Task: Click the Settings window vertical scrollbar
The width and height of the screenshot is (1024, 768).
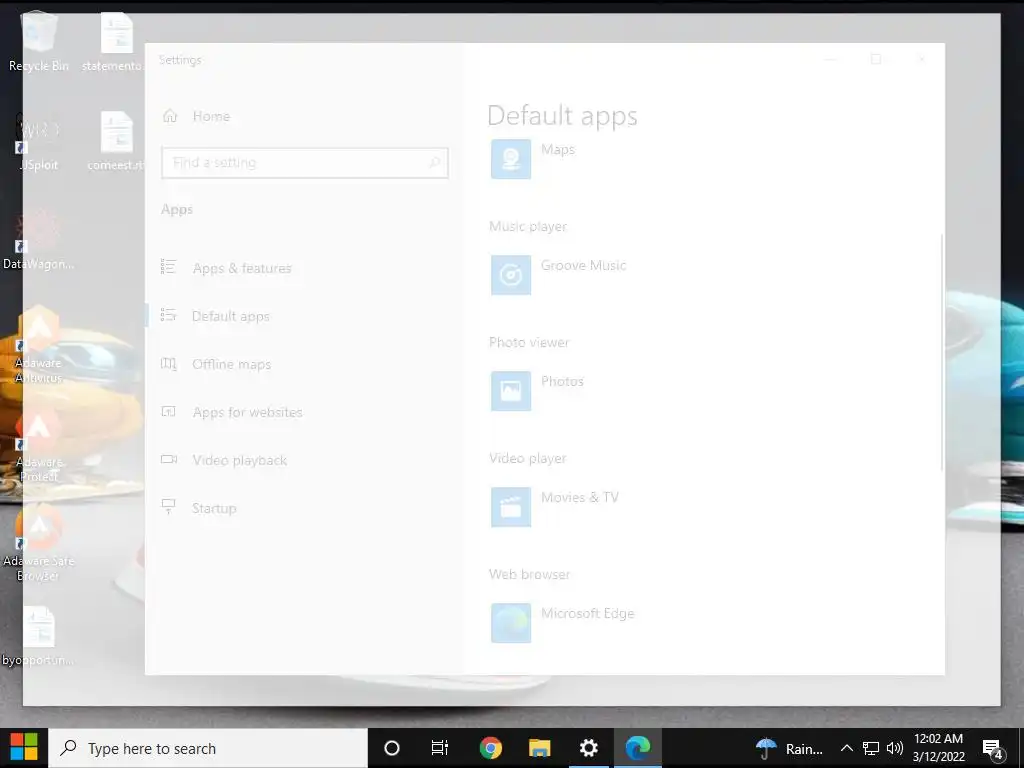Action: pyautogui.click(x=942, y=353)
